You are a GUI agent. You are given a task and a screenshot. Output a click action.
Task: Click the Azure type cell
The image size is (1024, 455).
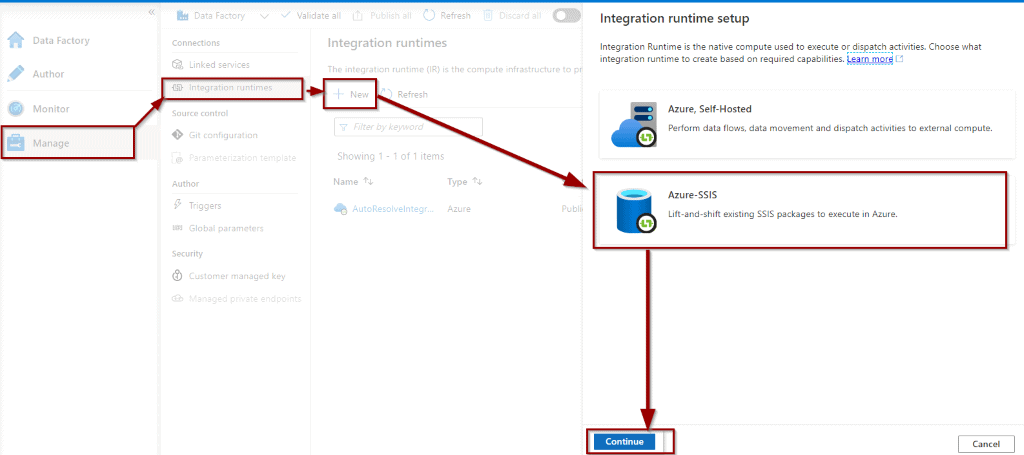click(x=459, y=209)
